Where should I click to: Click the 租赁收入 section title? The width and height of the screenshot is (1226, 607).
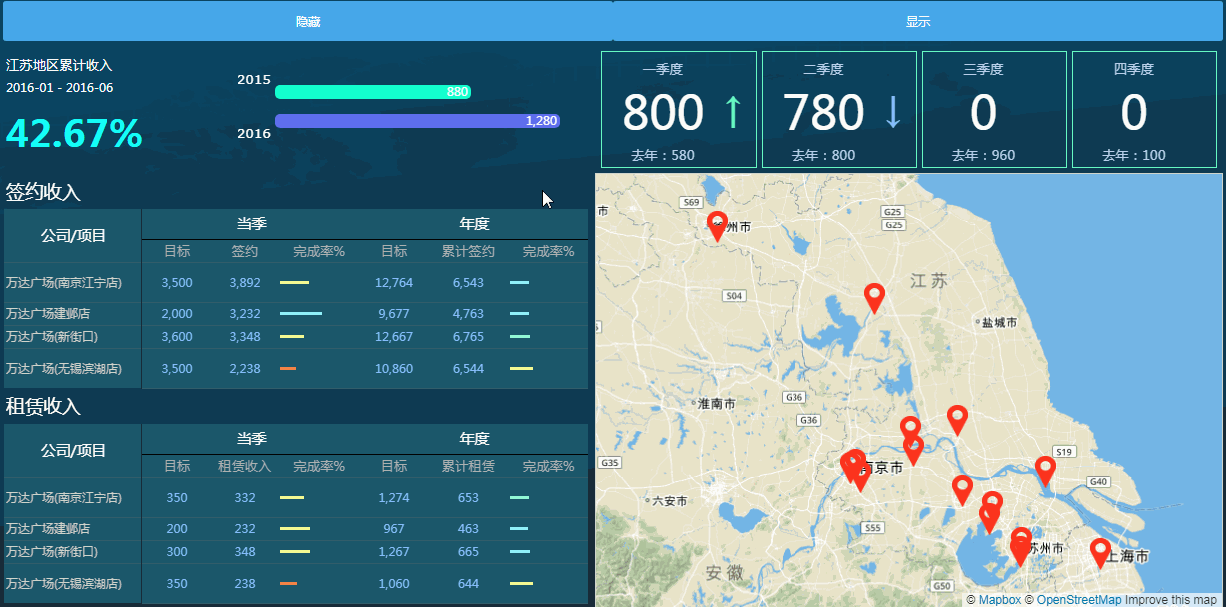(x=43, y=407)
